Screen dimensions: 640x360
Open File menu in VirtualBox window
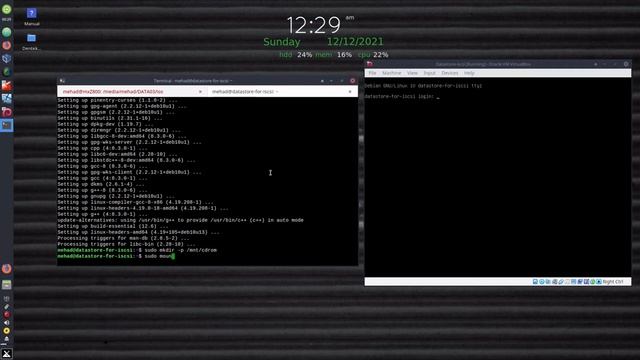(x=372, y=73)
